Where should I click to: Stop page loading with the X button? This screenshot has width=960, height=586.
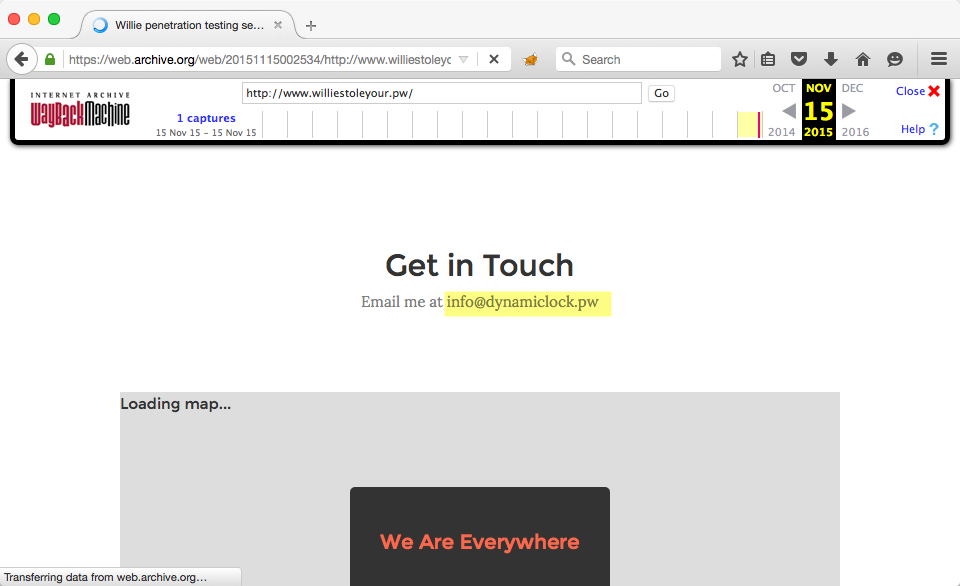[494, 59]
